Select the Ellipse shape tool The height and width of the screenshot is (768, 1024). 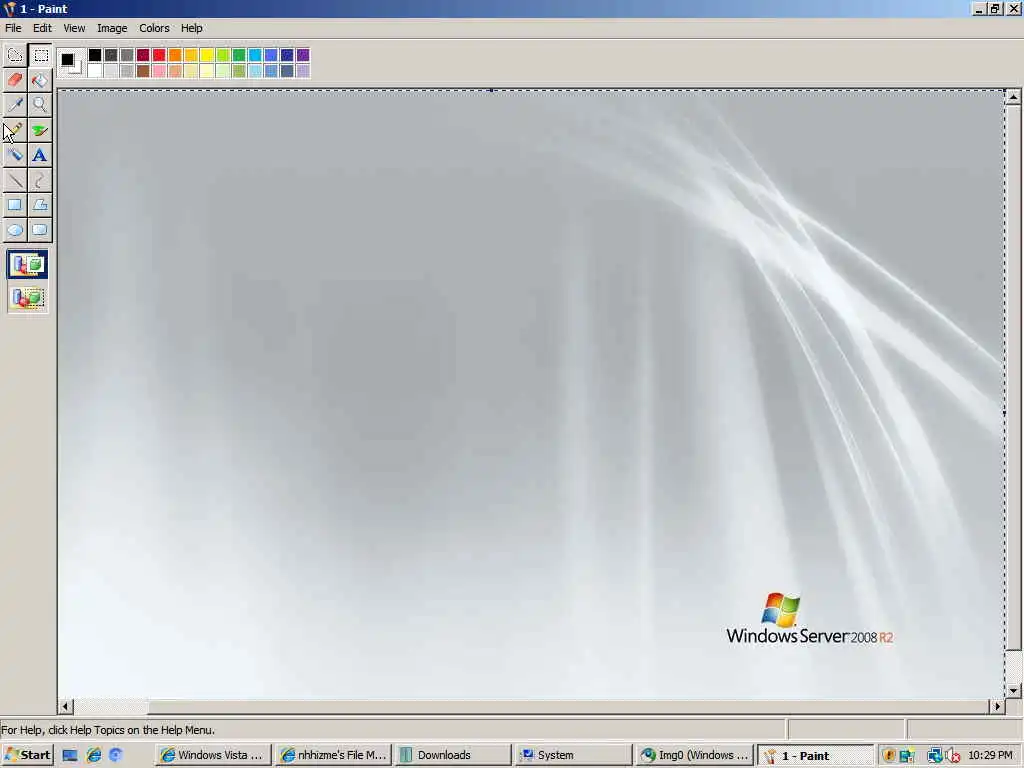[15, 230]
